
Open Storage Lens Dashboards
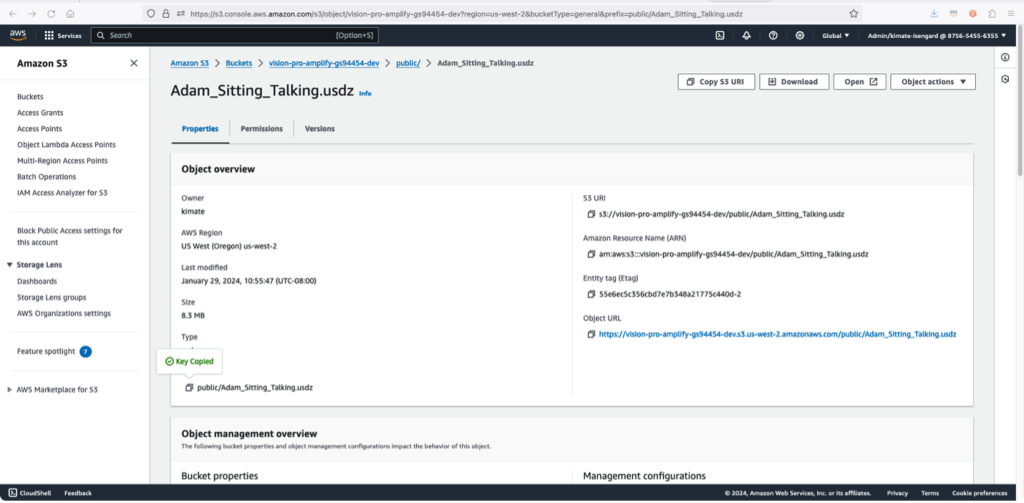(37, 282)
